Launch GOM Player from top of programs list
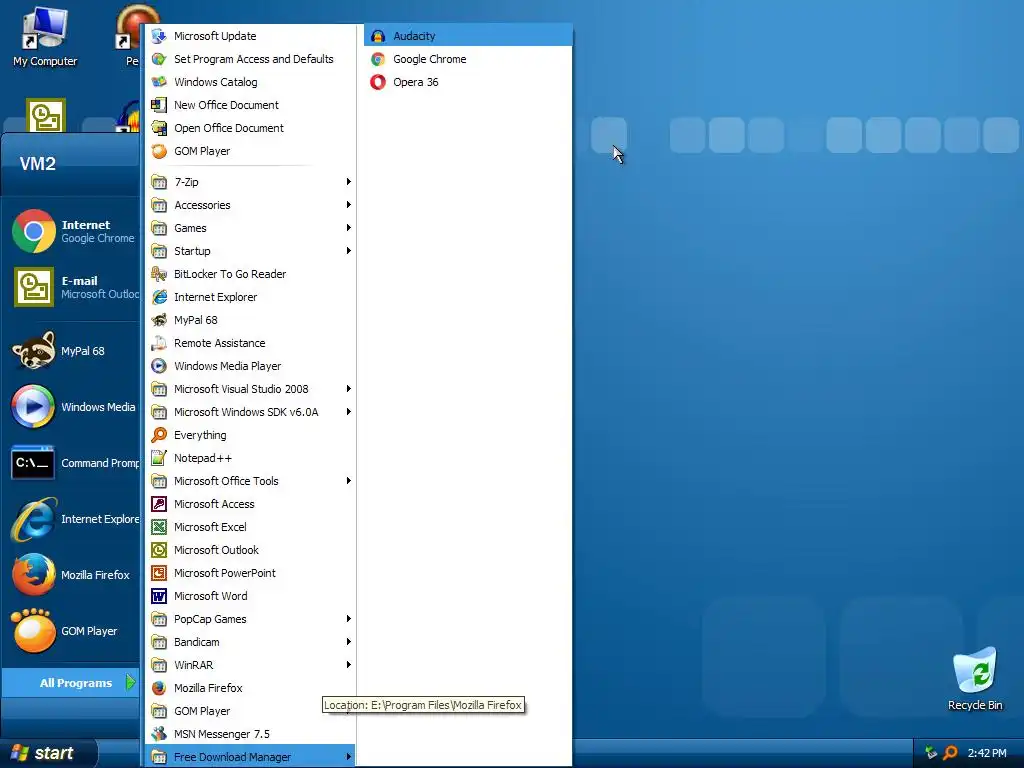 (x=251, y=151)
